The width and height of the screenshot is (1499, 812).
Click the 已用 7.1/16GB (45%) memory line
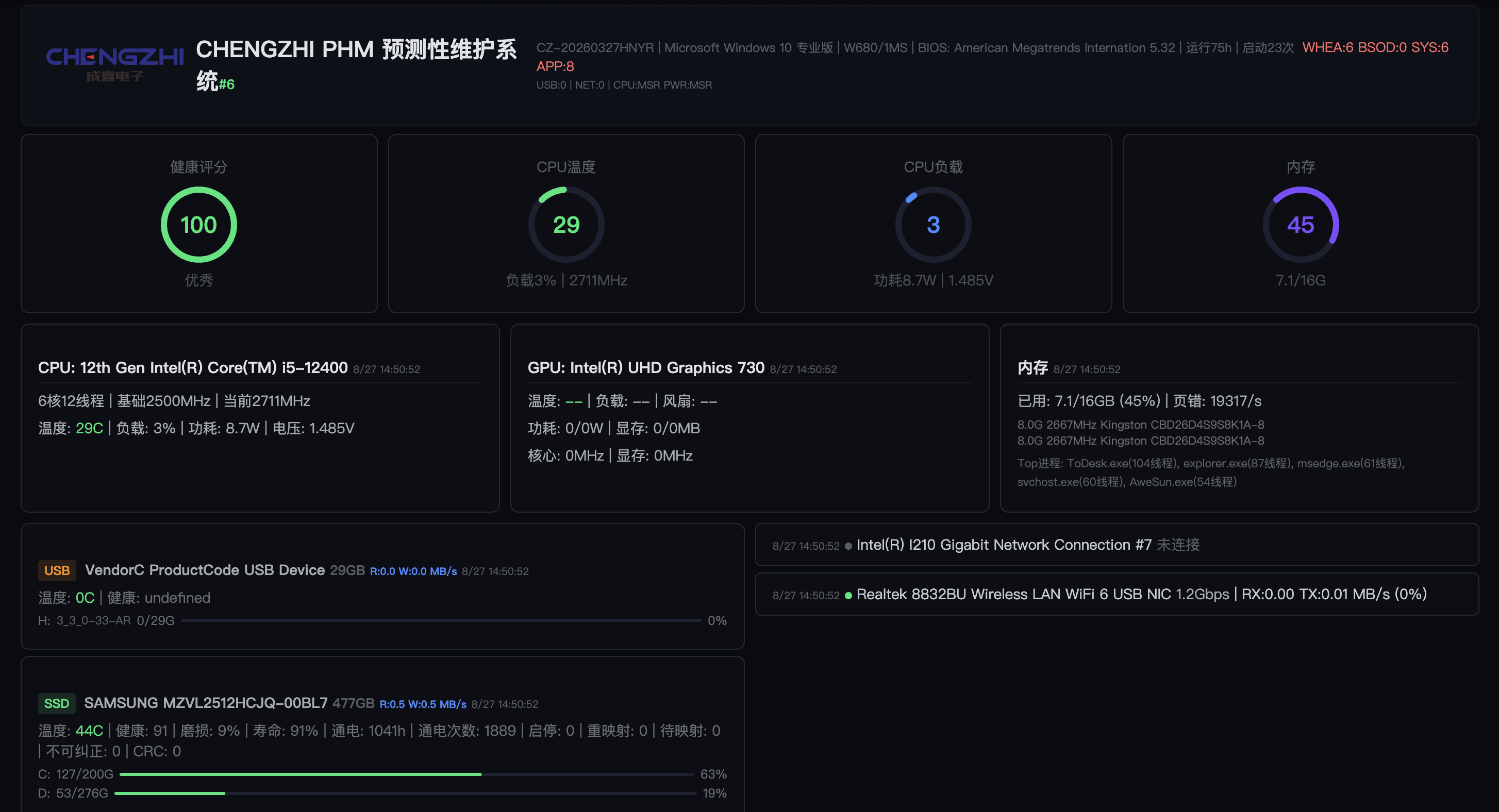click(x=1139, y=401)
